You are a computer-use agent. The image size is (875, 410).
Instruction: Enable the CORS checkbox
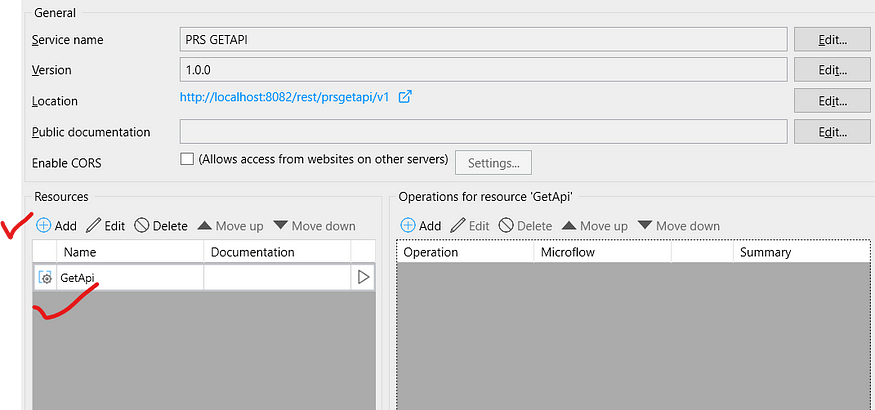(186, 160)
